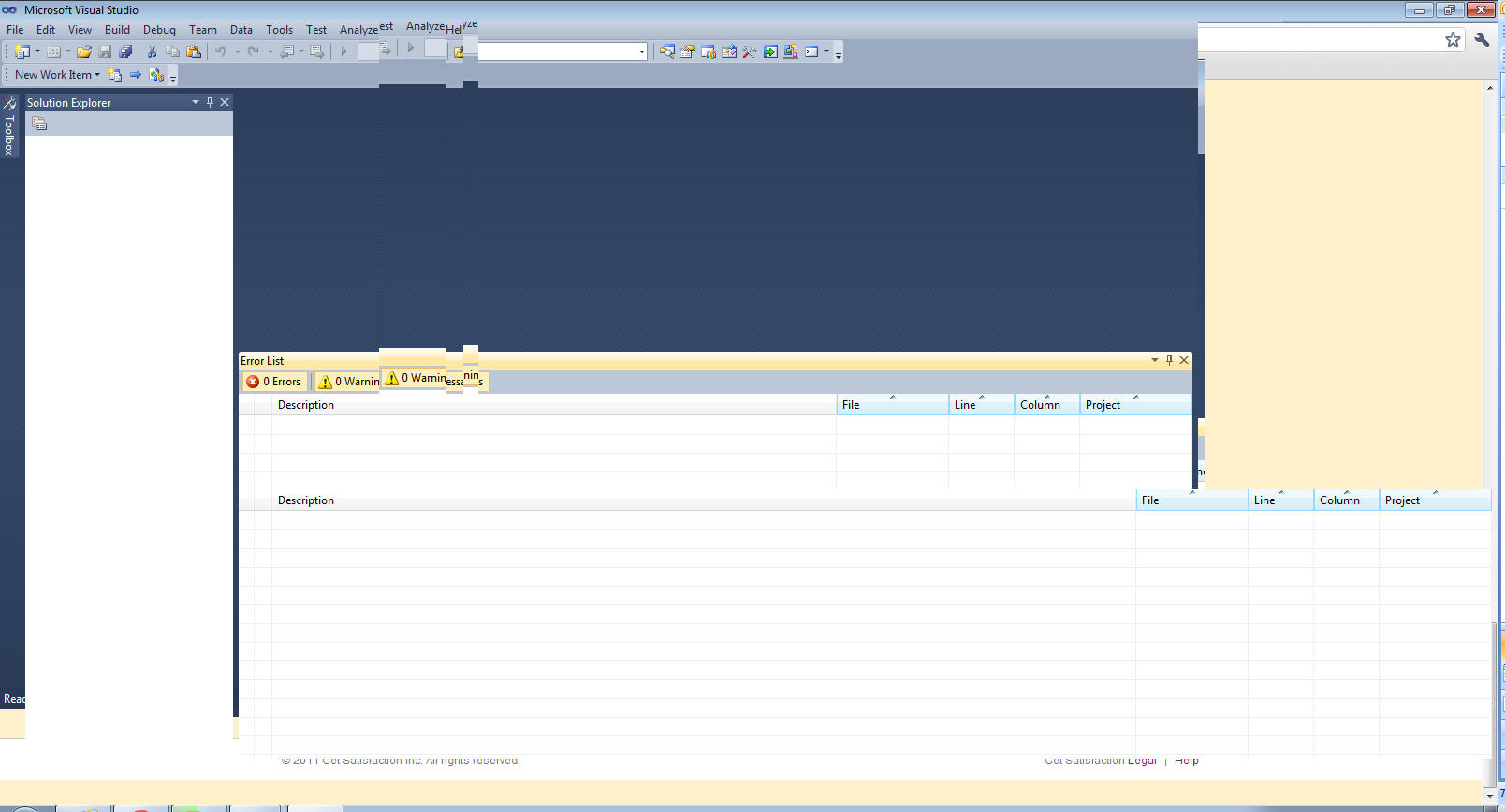Viewport: 1505px width, 812px height.
Task: Open the Data menu
Action: (241, 30)
